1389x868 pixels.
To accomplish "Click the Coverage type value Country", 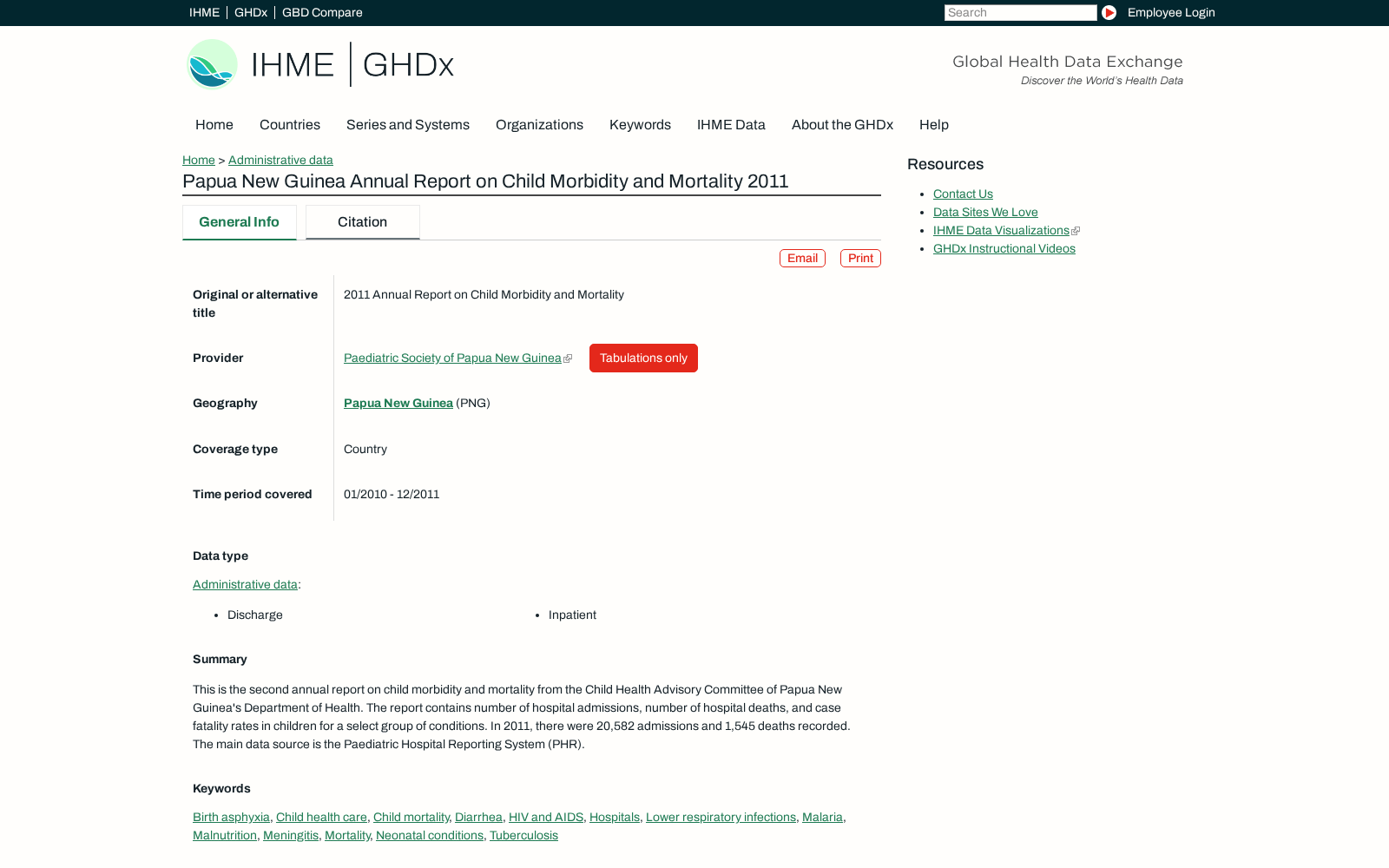I will tap(365, 450).
